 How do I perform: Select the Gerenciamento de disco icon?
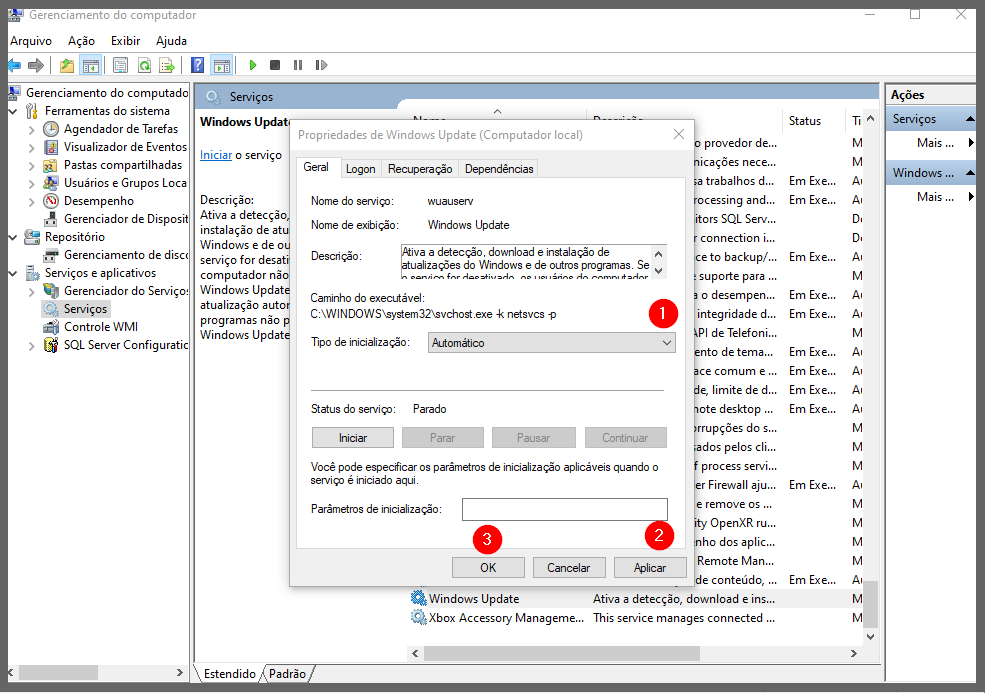(x=51, y=255)
